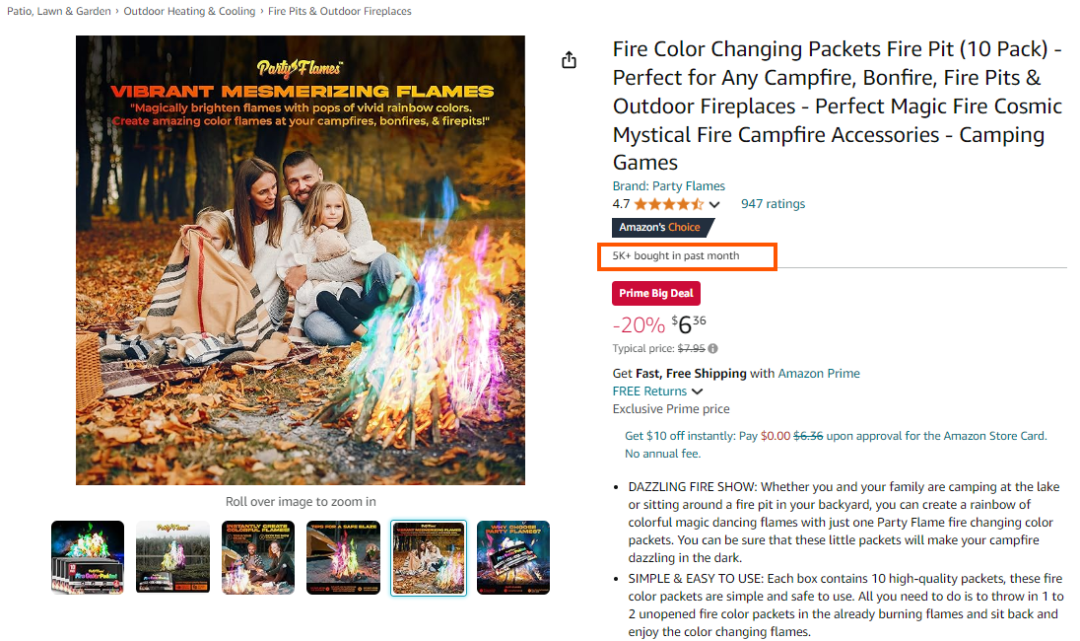
Task: Select the second thumbnail showing foggy forest flames
Action: tap(173, 557)
